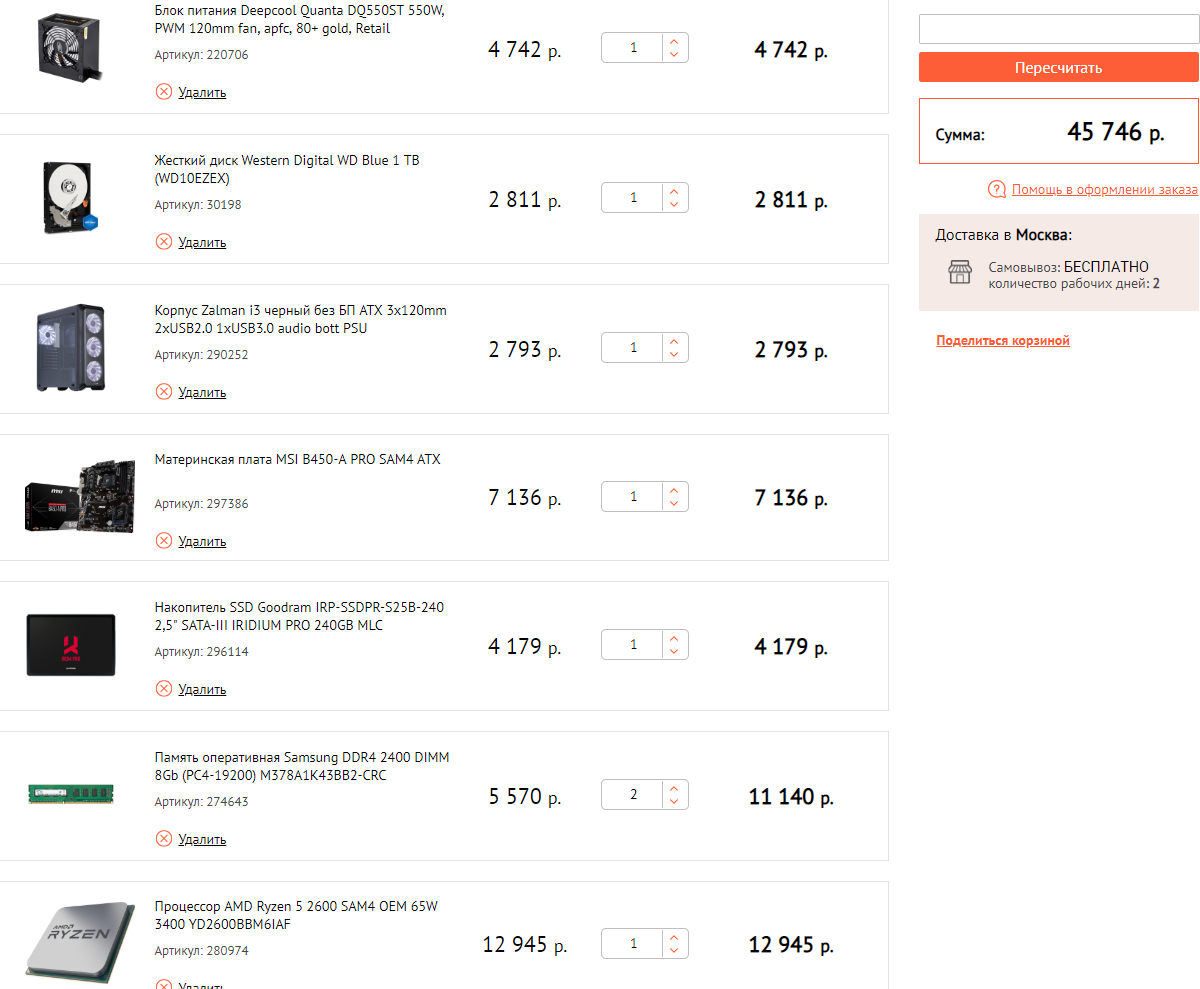Viewport: 1200px width, 989px height.
Task: Click the delete icon for Goodram SSD
Action: click(x=164, y=689)
